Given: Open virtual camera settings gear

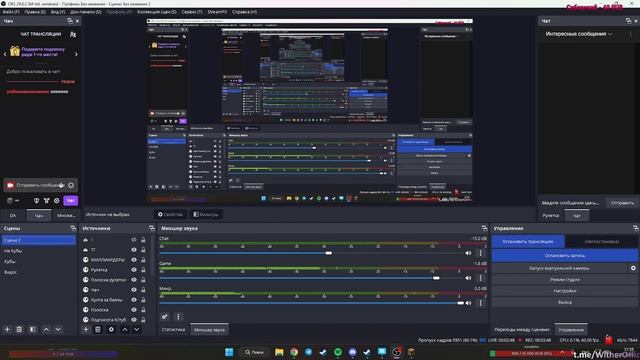Looking at the screenshot, I should pos(633,268).
